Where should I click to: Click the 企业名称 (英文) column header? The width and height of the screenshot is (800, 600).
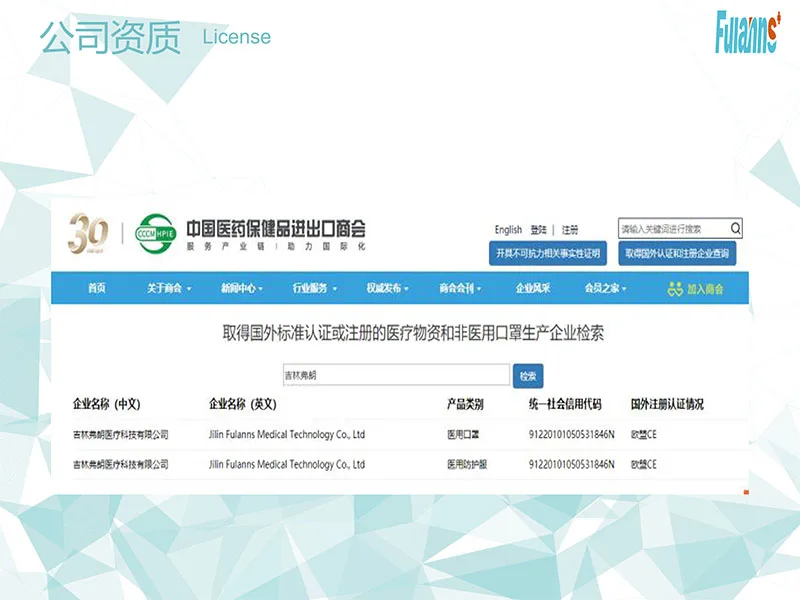click(243, 404)
